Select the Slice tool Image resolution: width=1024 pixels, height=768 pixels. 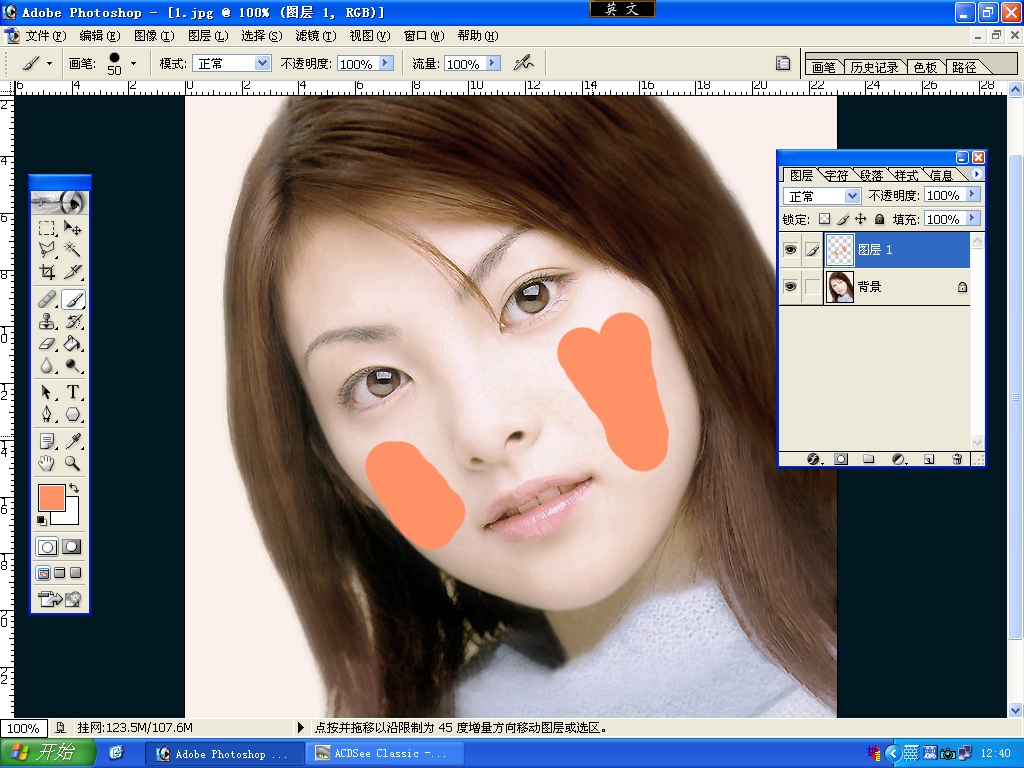point(72,272)
